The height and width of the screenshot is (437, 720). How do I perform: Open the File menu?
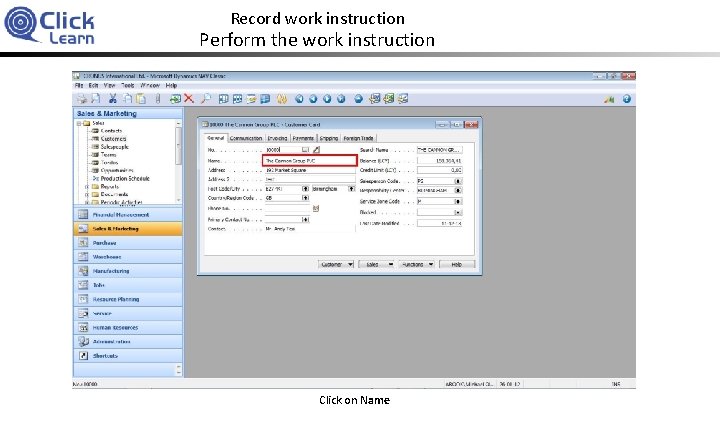pos(79,85)
